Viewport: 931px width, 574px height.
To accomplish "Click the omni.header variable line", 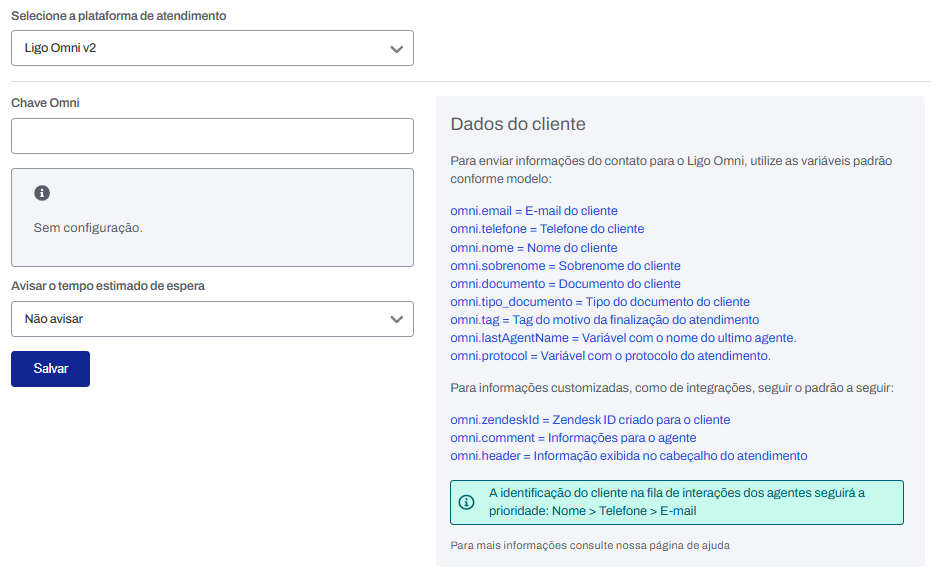I will click(628, 456).
